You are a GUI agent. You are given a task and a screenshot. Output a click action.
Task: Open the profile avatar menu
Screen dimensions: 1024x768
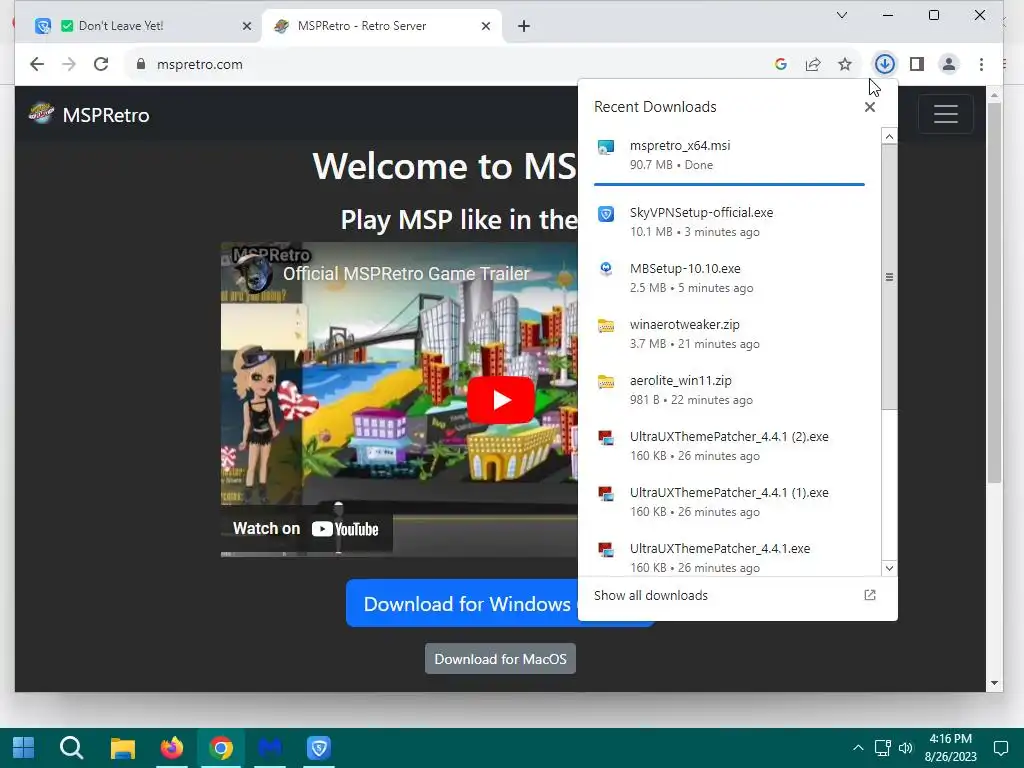pyautogui.click(x=949, y=64)
